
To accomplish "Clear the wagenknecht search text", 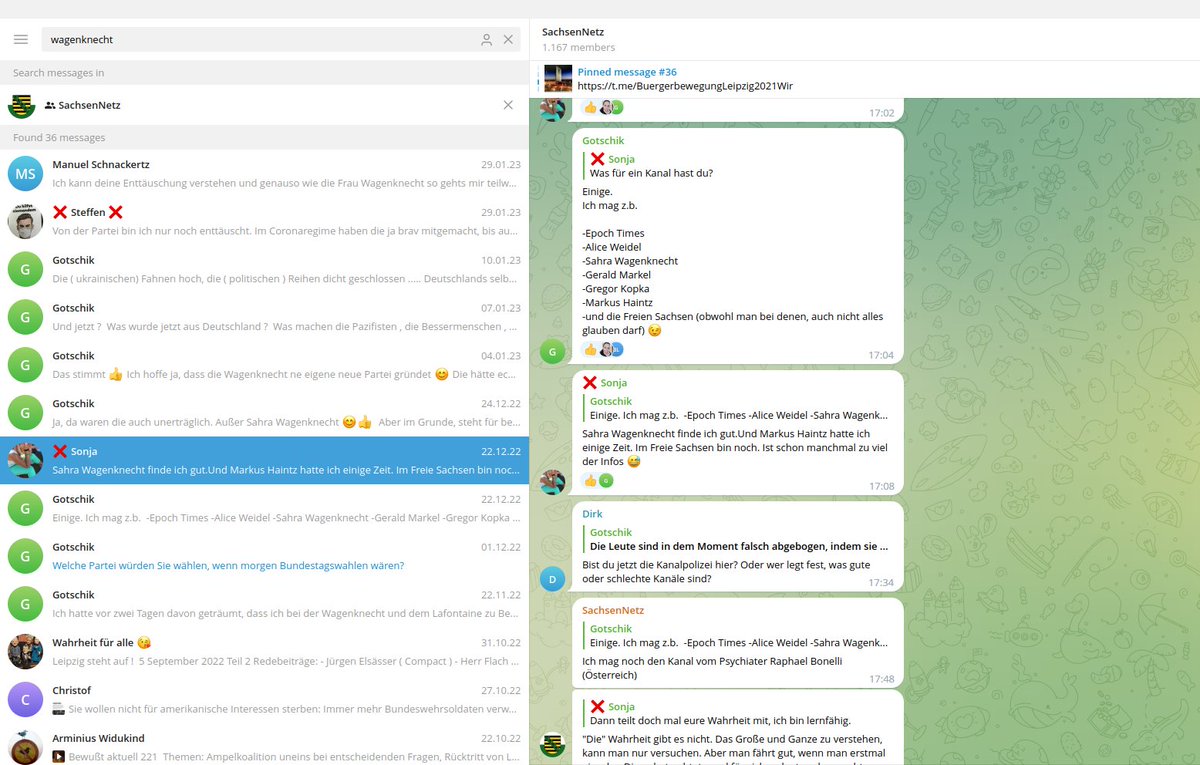I will tap(508, 39).
